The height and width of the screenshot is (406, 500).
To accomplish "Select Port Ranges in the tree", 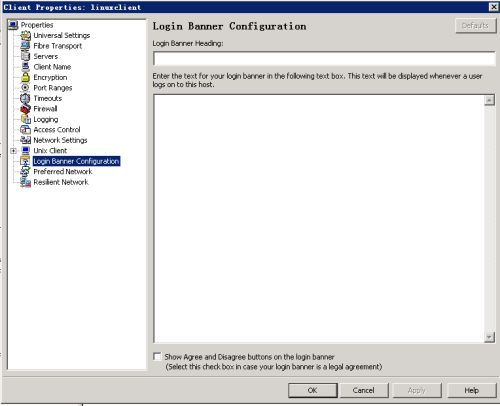I will (x=53, y=88).
